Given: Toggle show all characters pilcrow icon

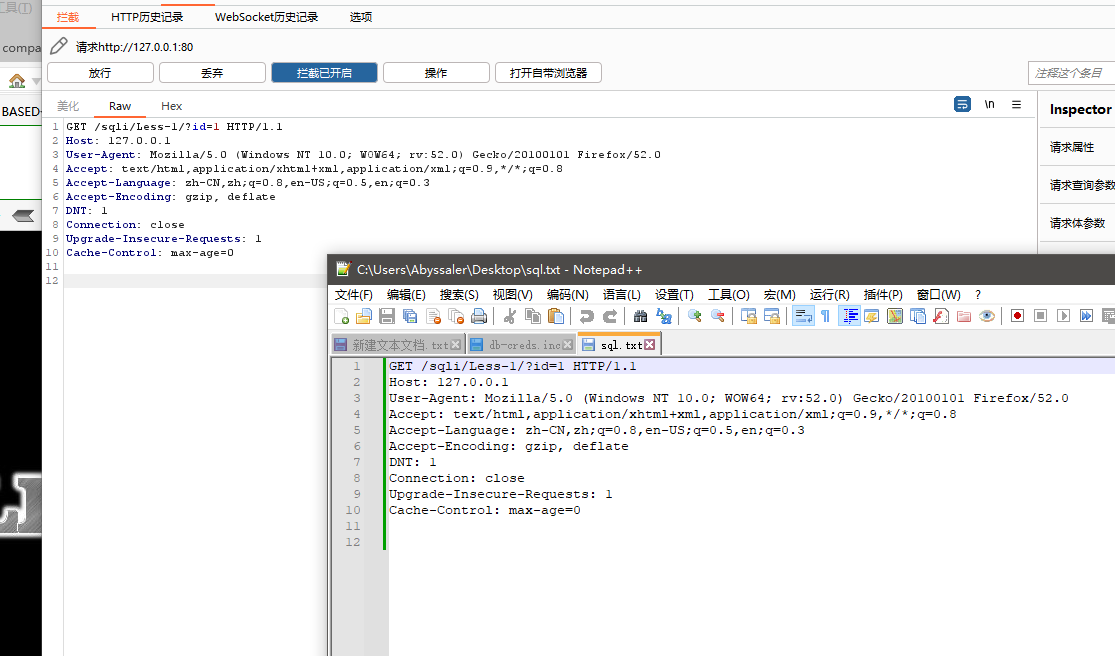Looking at the screenshot, I should tap(825, 316).
